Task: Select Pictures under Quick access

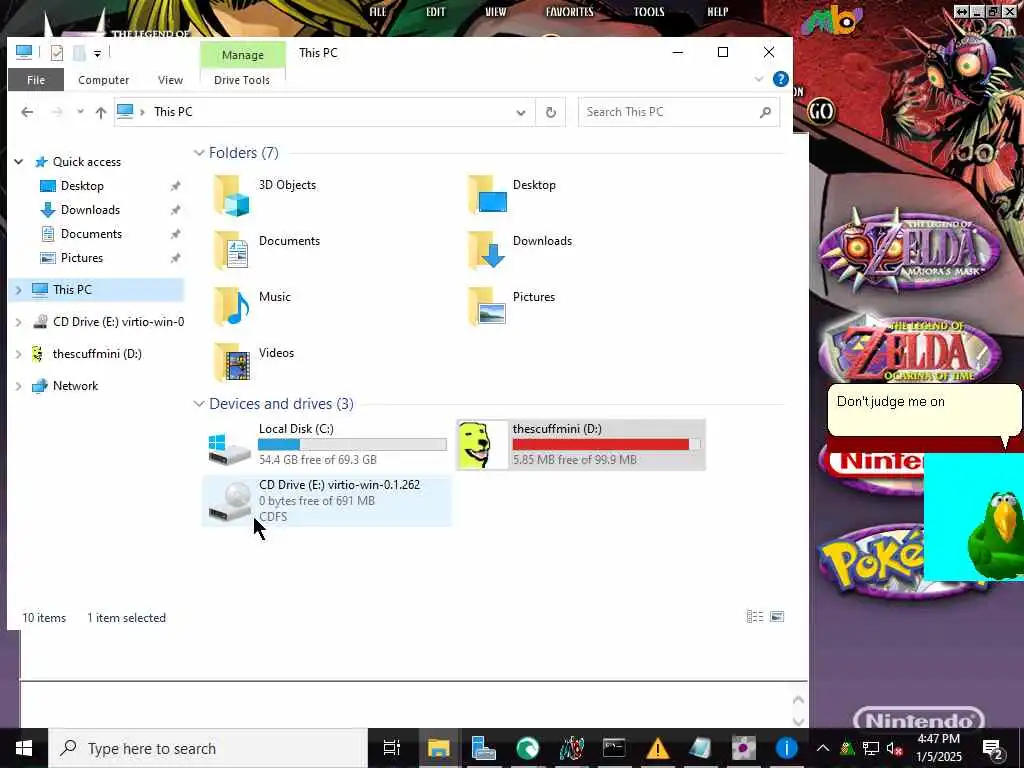Action: click(82, 258)
